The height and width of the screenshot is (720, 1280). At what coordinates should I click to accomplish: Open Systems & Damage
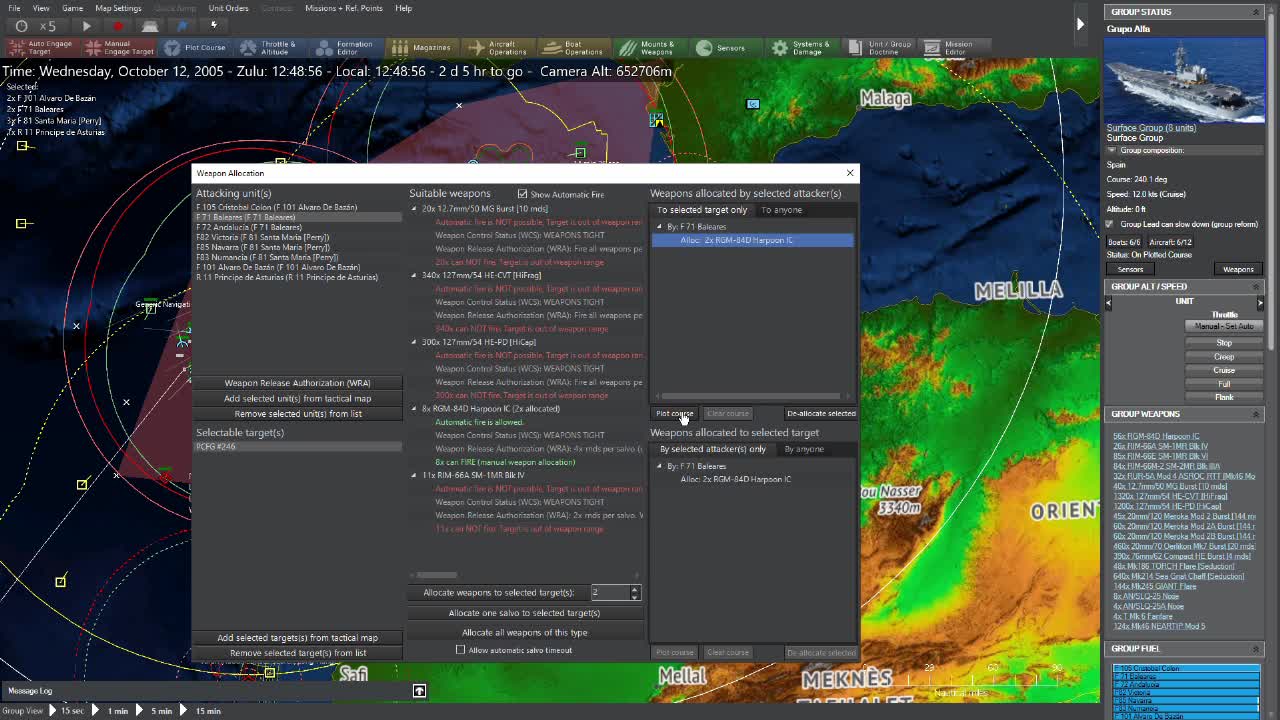pos(801,47)
